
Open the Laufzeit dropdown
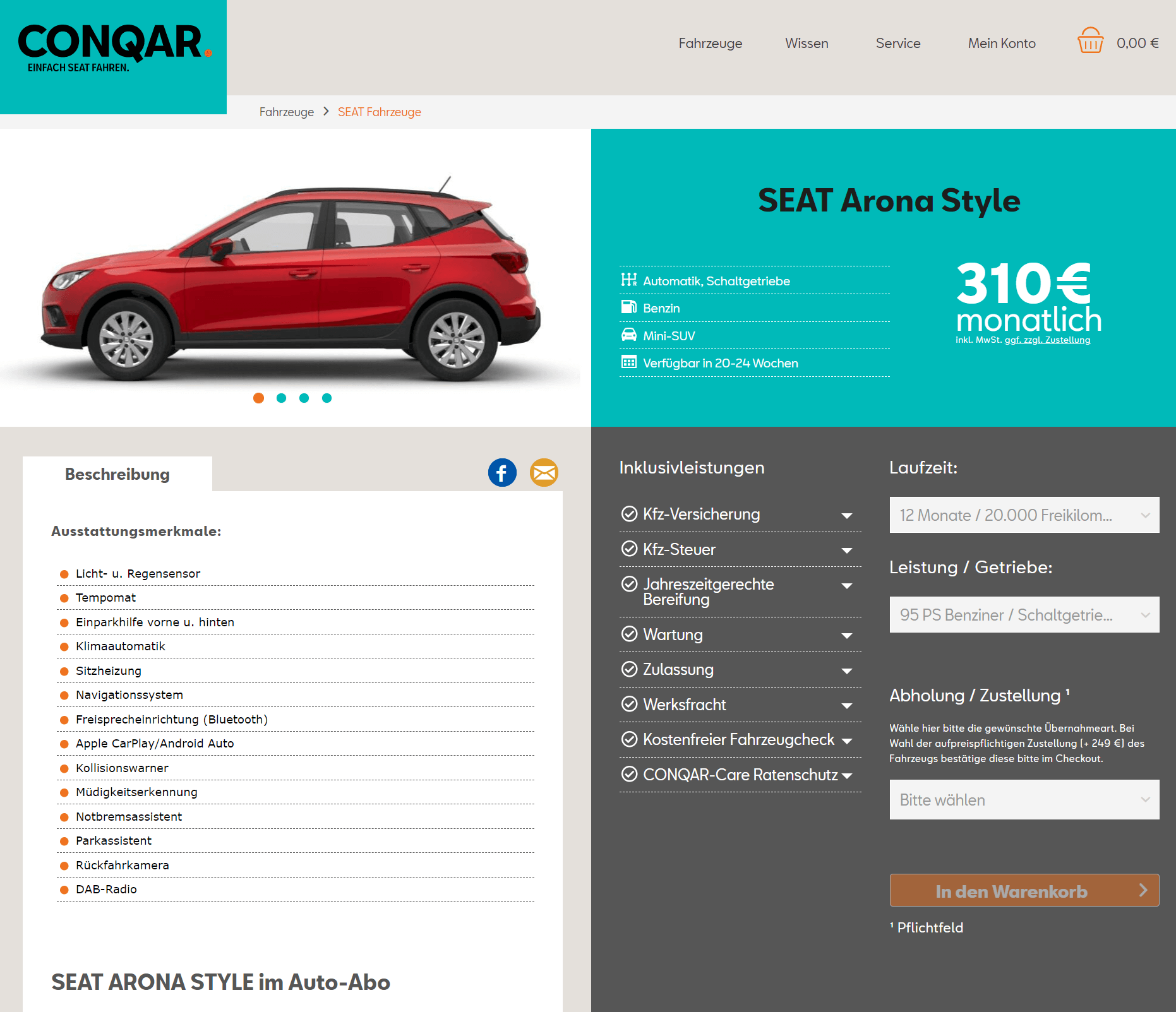(1024, 515)
